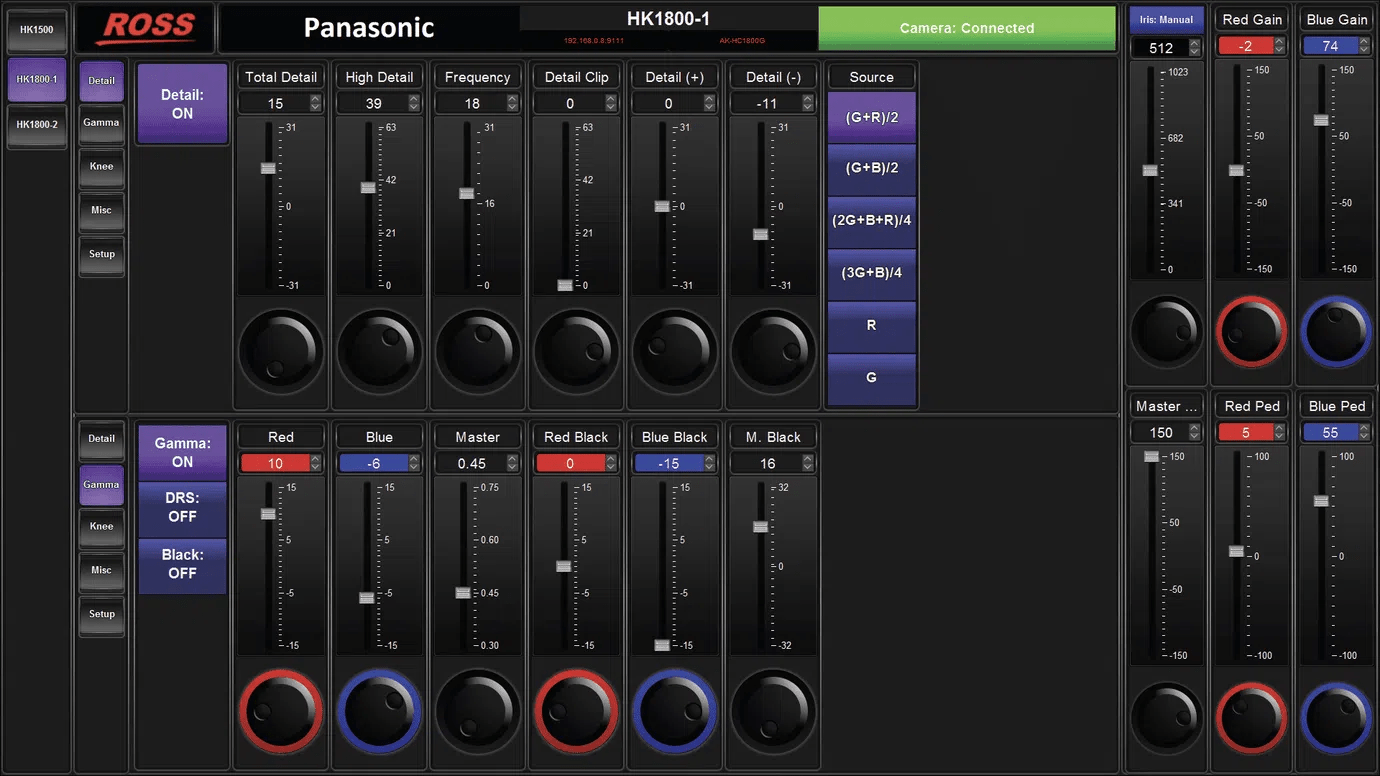Open the Misc panel in the top section
Viewport: 1380px width, 776px height.
[101, 210]
